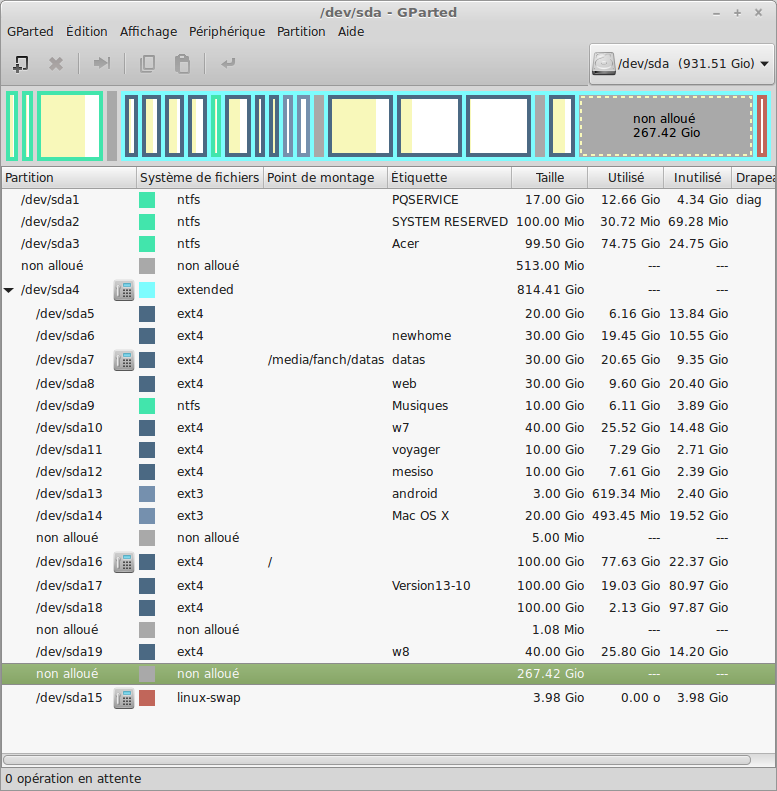Select the /dev/sda14 Mac OS X row
777x791 pixels.
300,516
